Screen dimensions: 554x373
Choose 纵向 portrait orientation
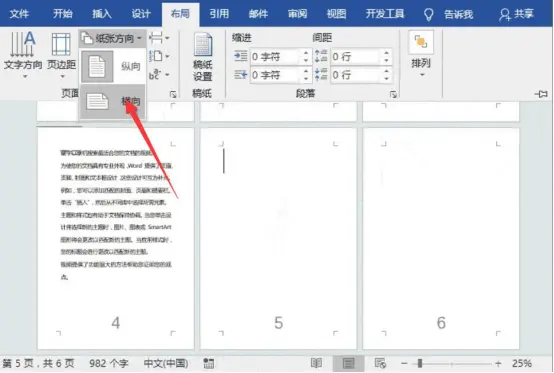tap(112, 66)
